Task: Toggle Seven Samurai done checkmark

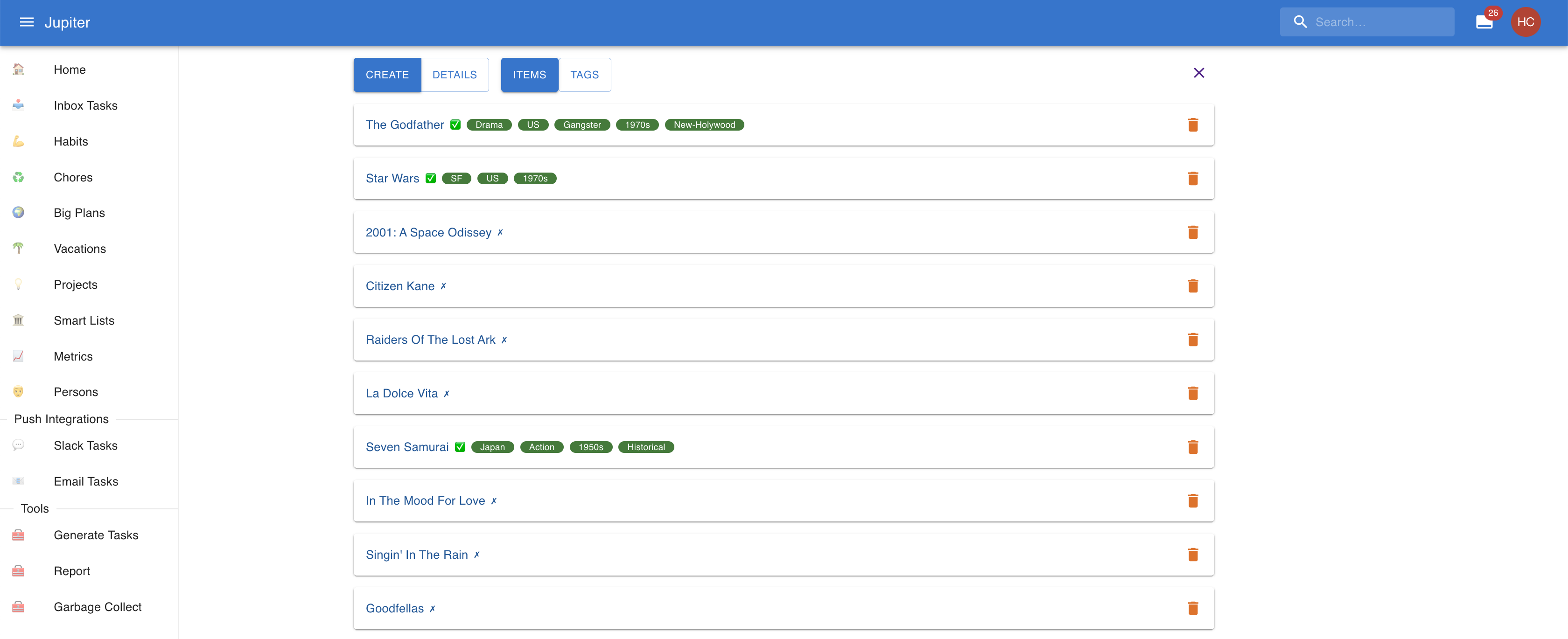Action: [460, 447]
